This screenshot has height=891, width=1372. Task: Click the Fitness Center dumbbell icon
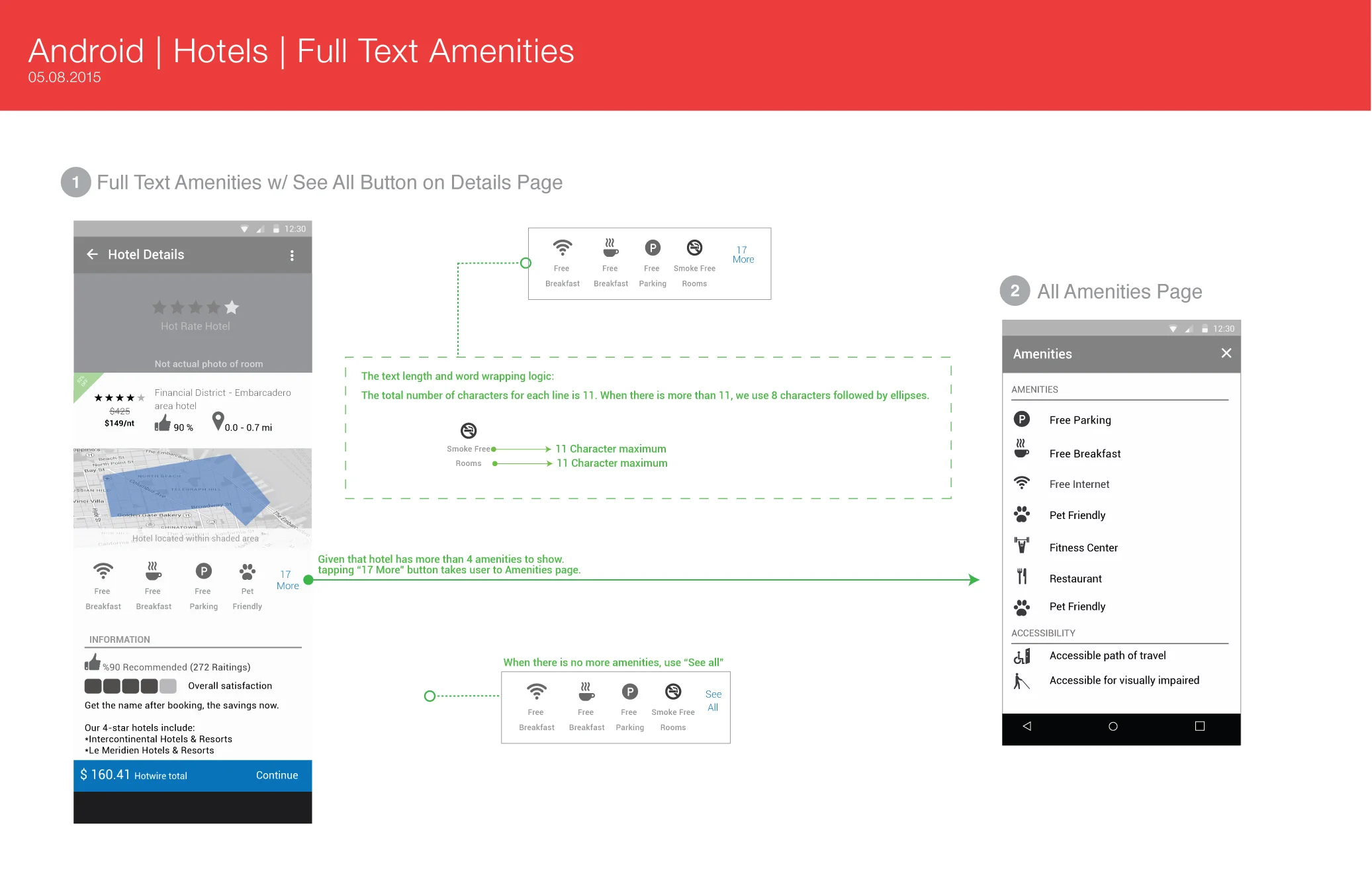1022,545
